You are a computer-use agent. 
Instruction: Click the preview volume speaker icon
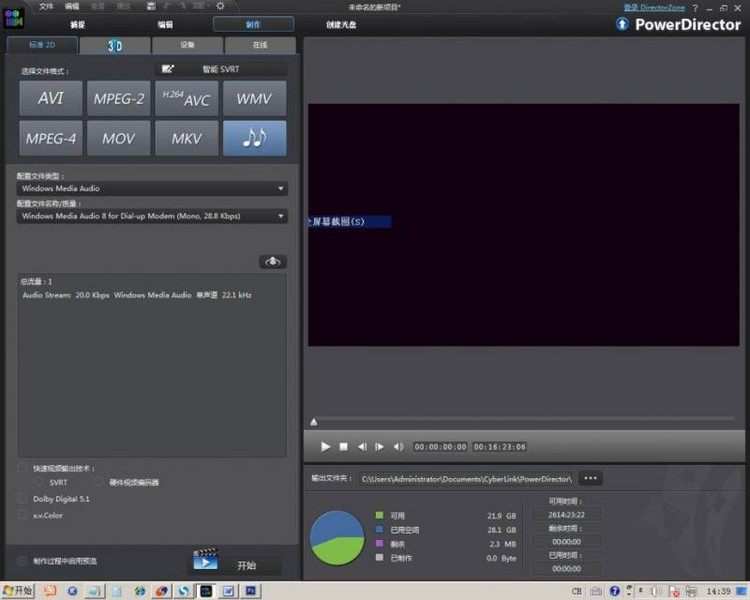398,446
